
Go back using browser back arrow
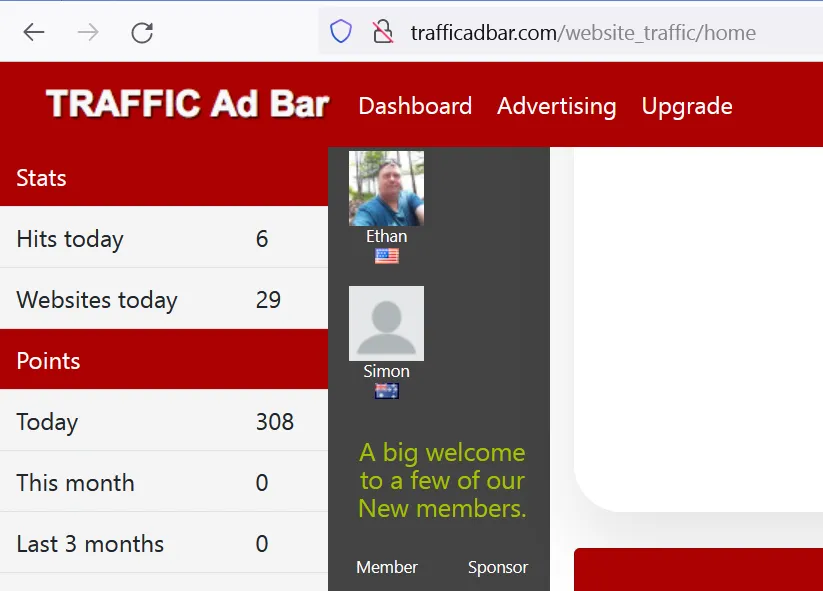pos(34,33)
